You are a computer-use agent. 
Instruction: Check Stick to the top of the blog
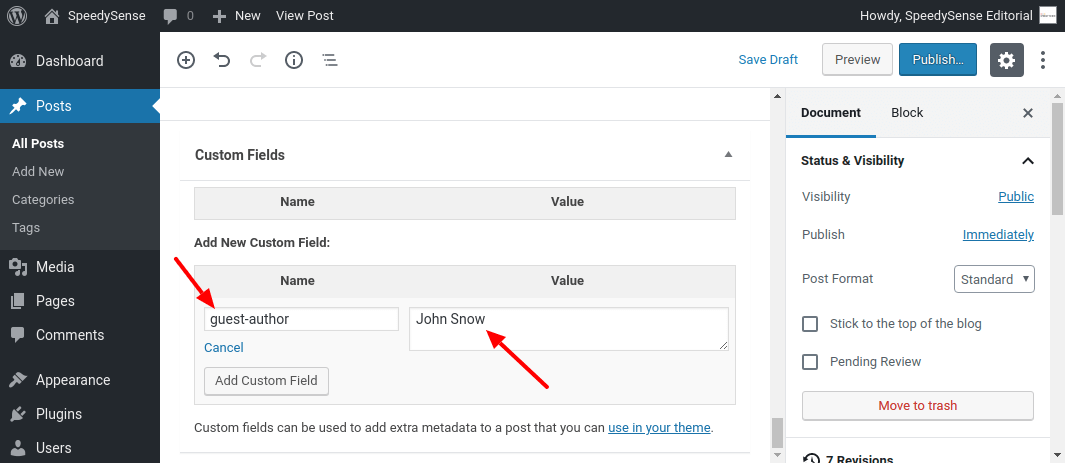pyautogui.click(x=810, y=324)
